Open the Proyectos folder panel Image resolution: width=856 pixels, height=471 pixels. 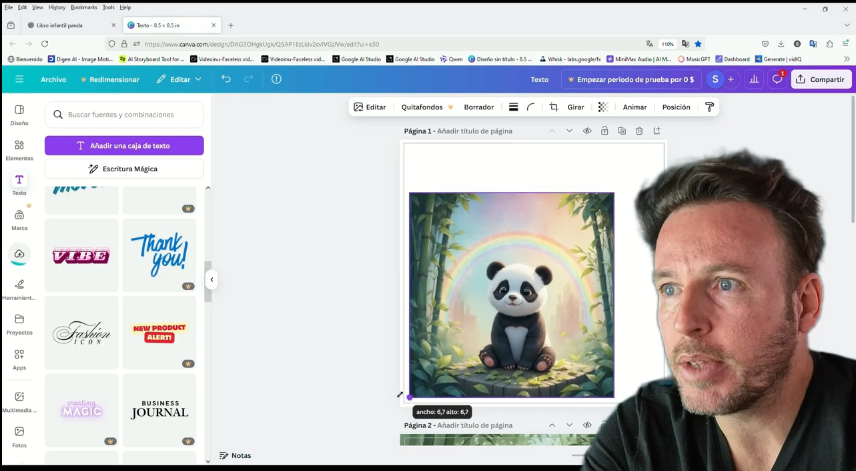coord(19,324)
